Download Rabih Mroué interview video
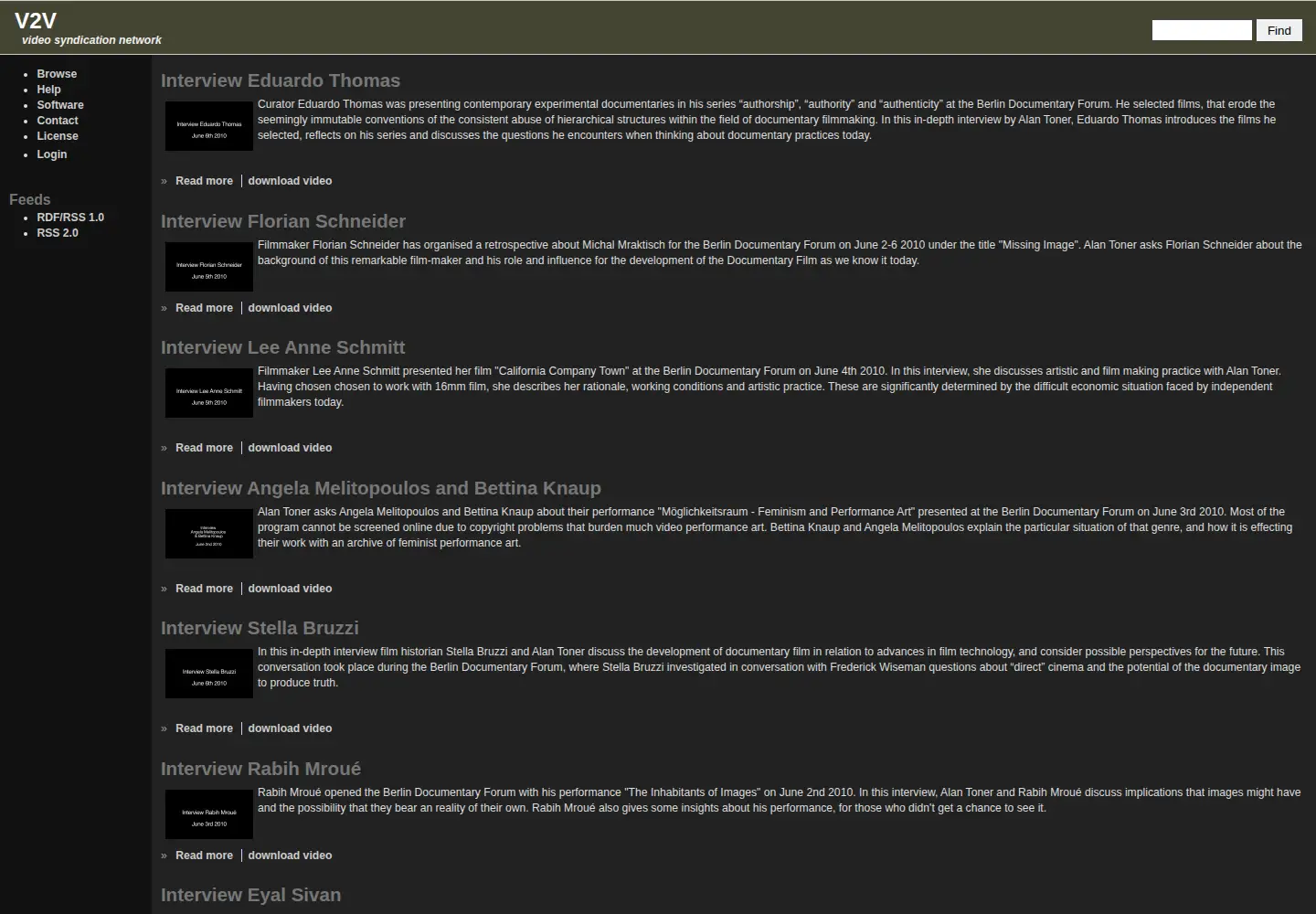The width and height of the screenshot is (1316, 914). [x=290, y=856]
